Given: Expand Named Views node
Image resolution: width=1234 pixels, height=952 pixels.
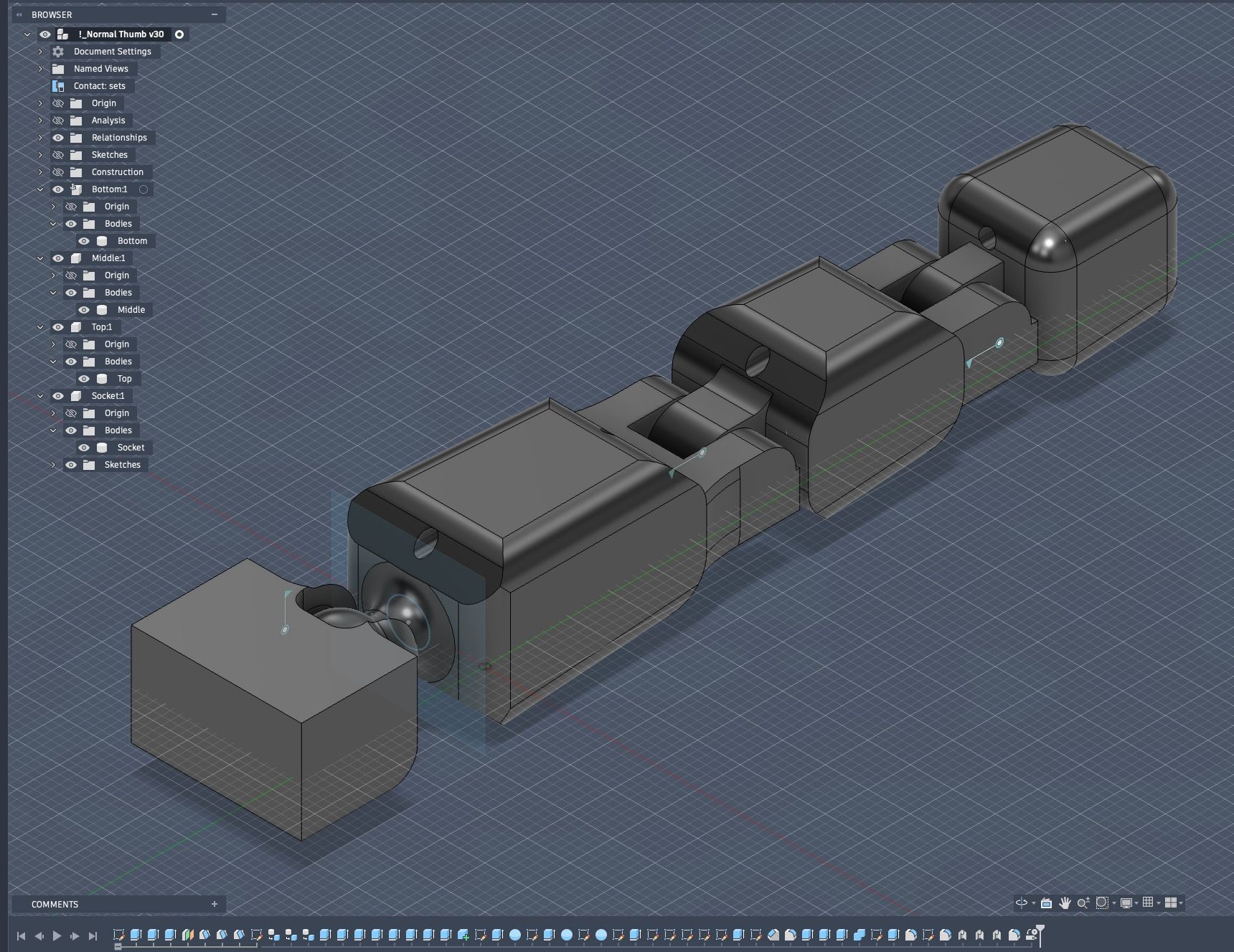Looking at the screenshot, I should tap(40, 69).
